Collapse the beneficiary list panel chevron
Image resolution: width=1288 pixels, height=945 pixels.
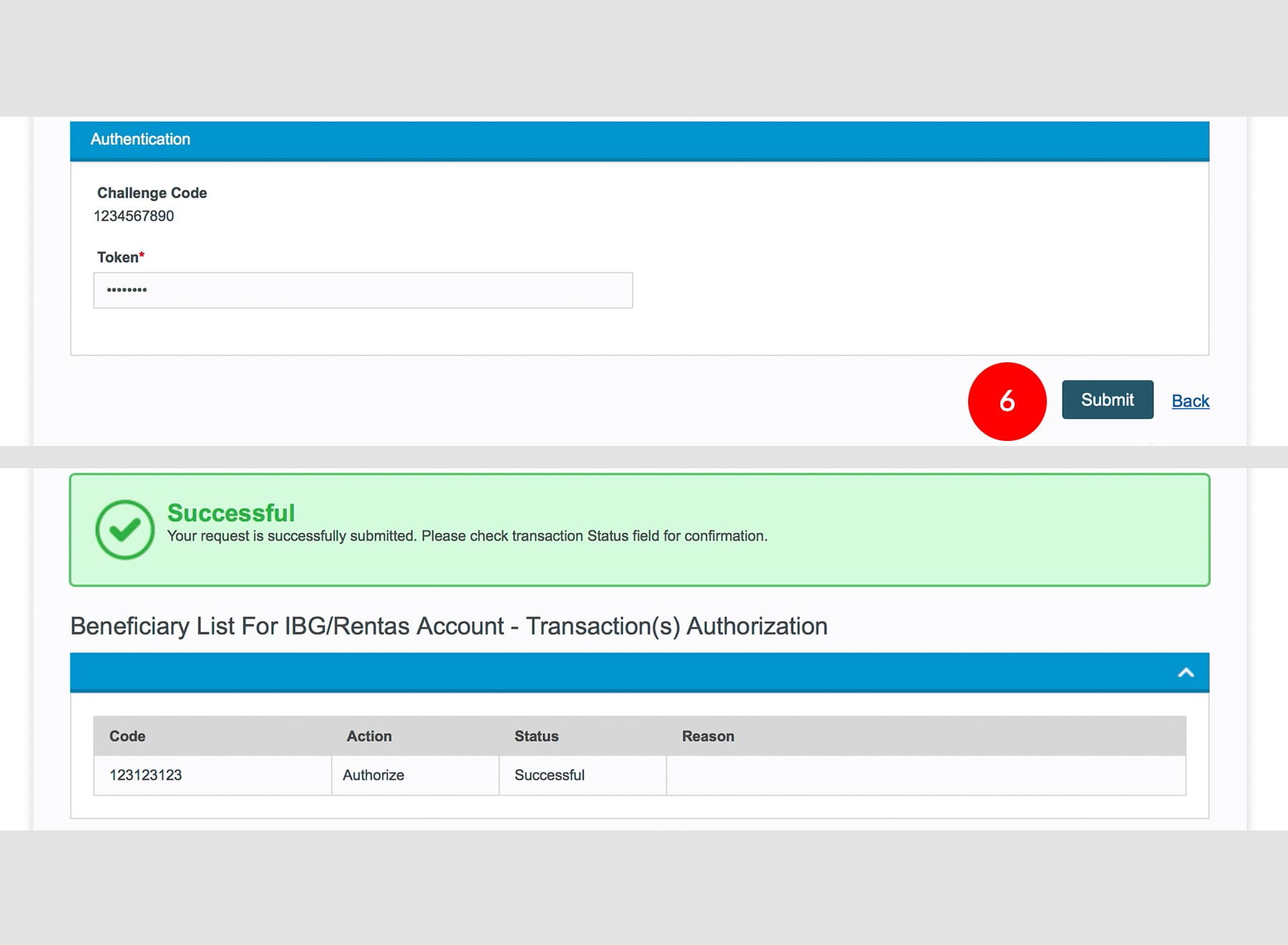(1186, 672)
